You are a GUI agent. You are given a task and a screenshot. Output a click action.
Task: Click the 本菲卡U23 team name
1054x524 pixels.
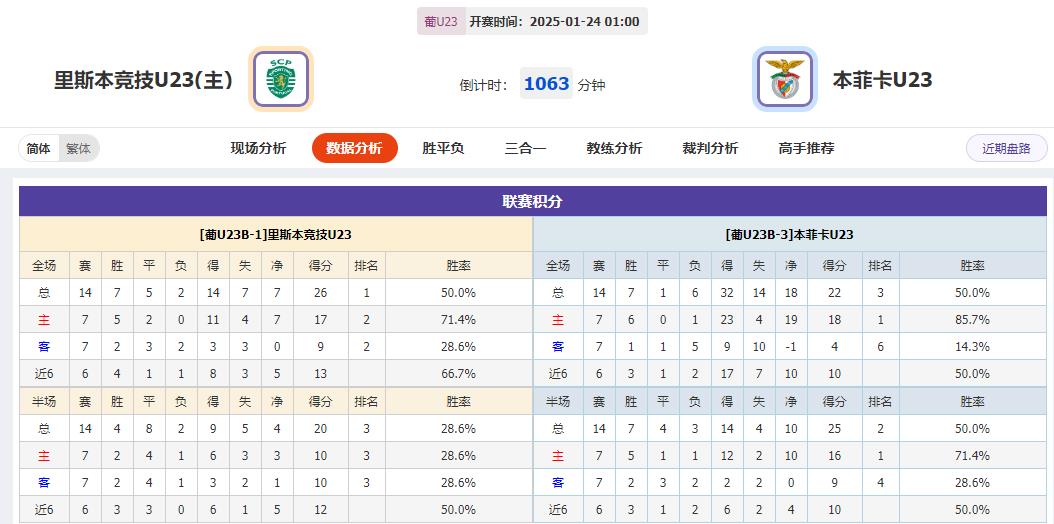coord(882,80)
